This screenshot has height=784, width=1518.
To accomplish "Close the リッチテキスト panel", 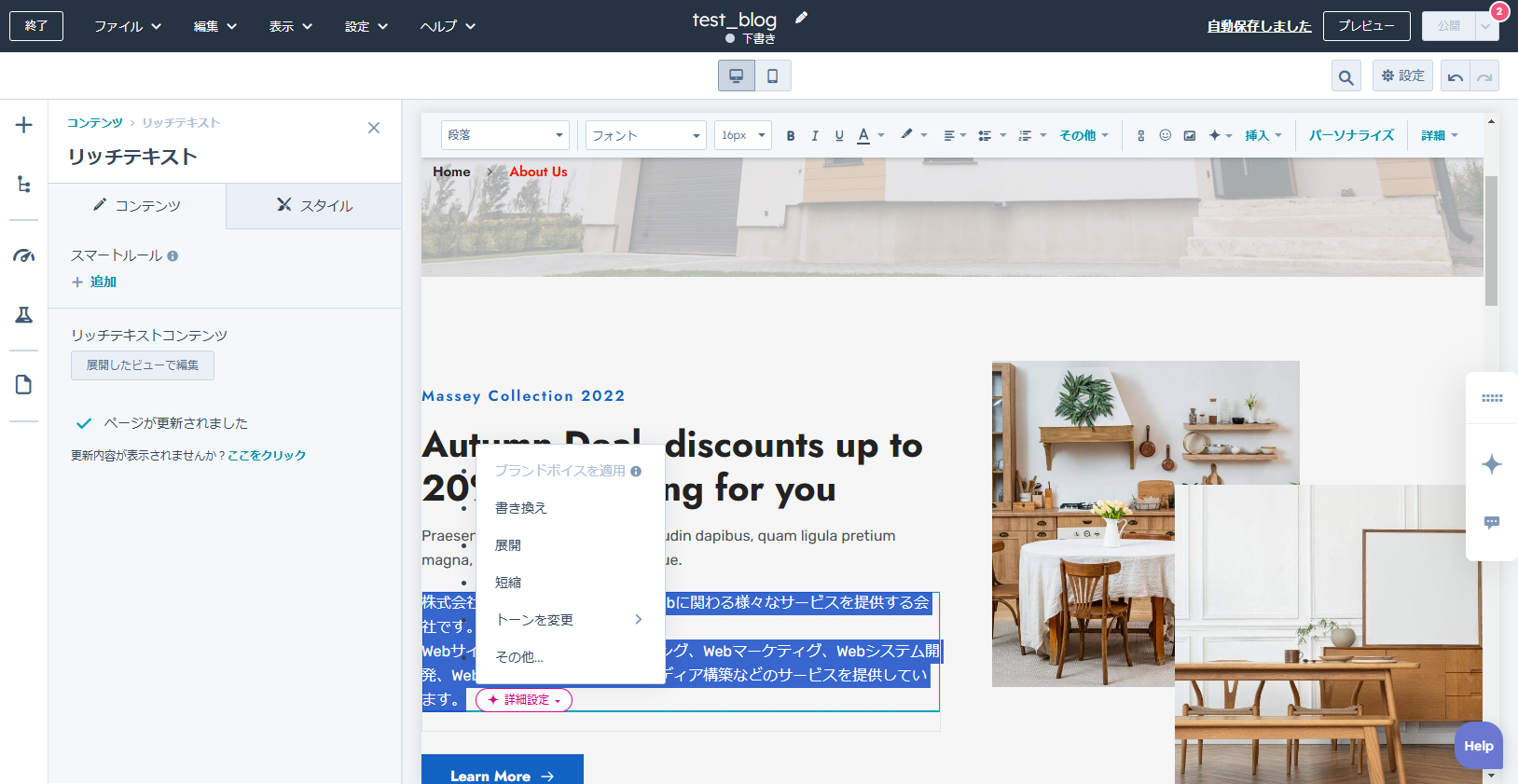I will point(374,128).
